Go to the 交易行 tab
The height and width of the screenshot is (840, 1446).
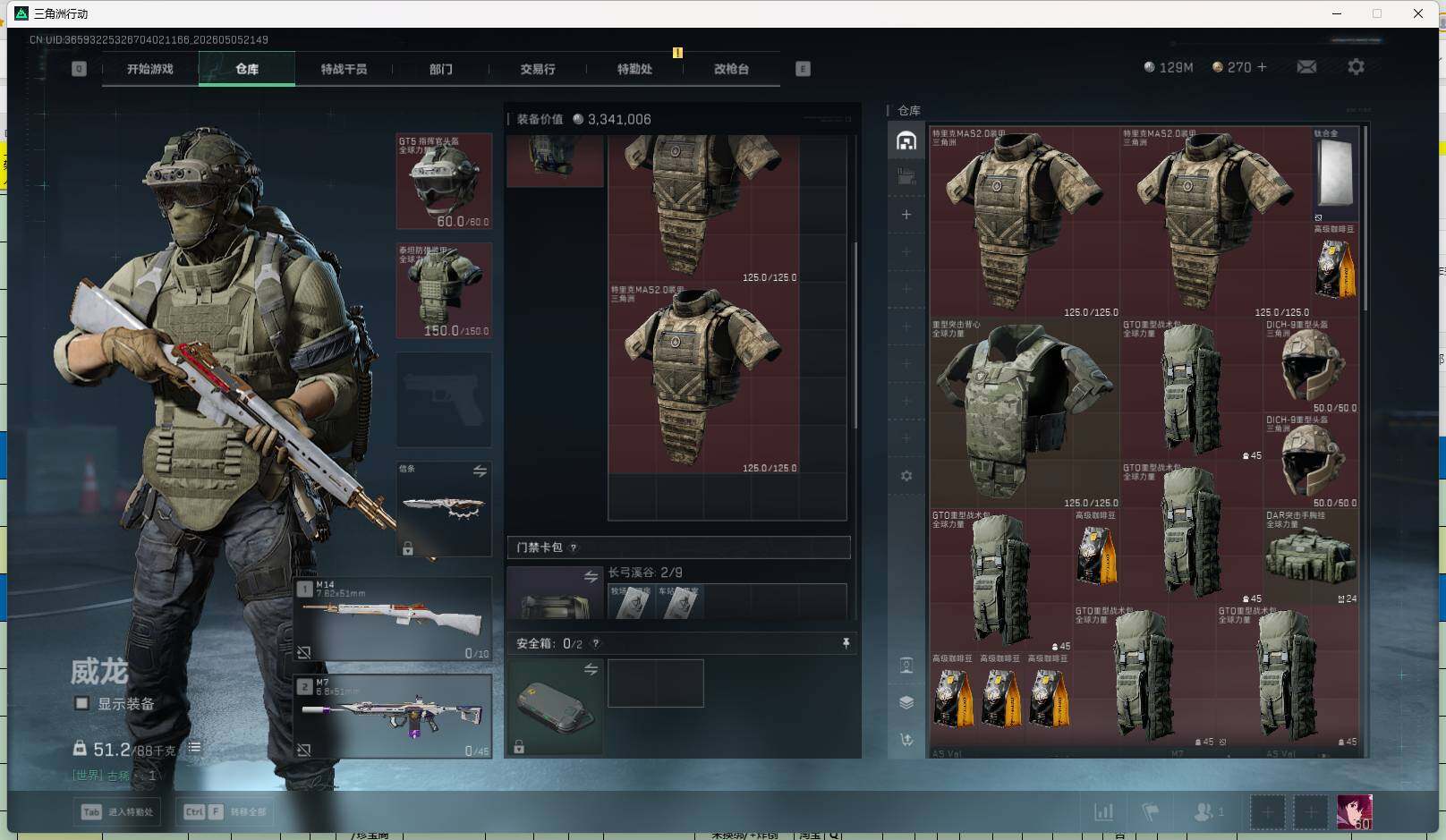(538, 69)
